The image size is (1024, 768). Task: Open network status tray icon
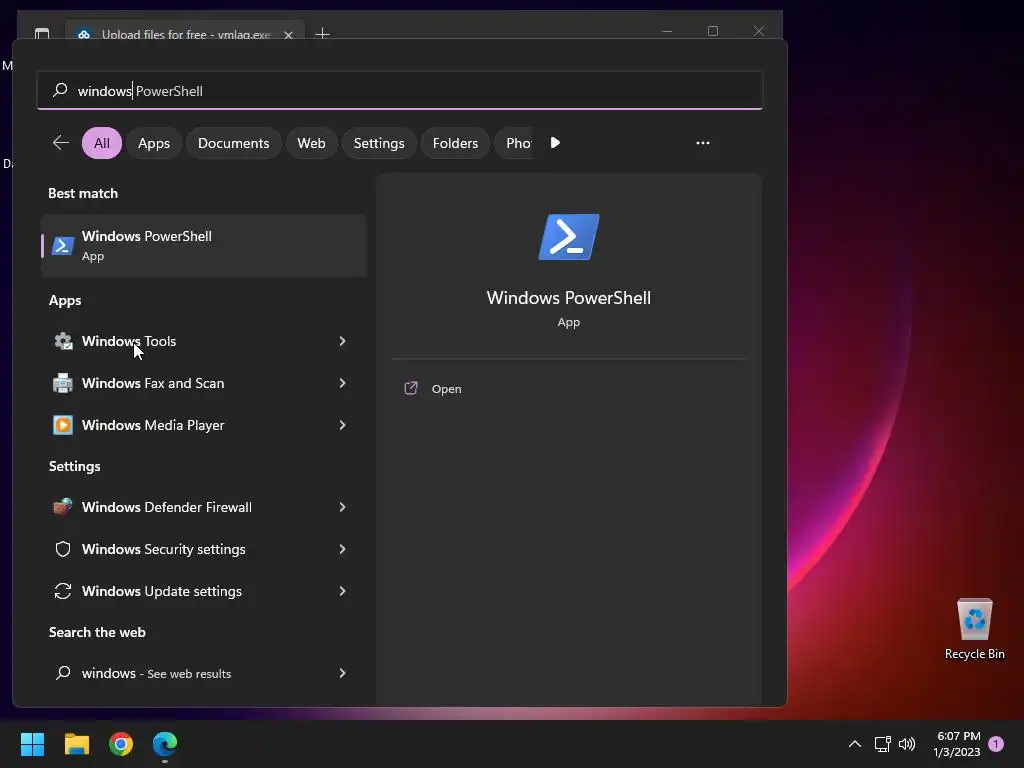pos(882,744)
